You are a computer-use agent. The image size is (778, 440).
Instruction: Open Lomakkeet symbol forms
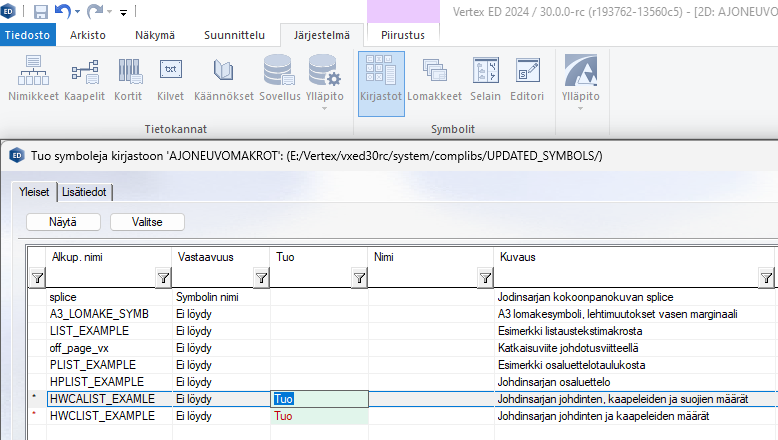click(434, 78)
